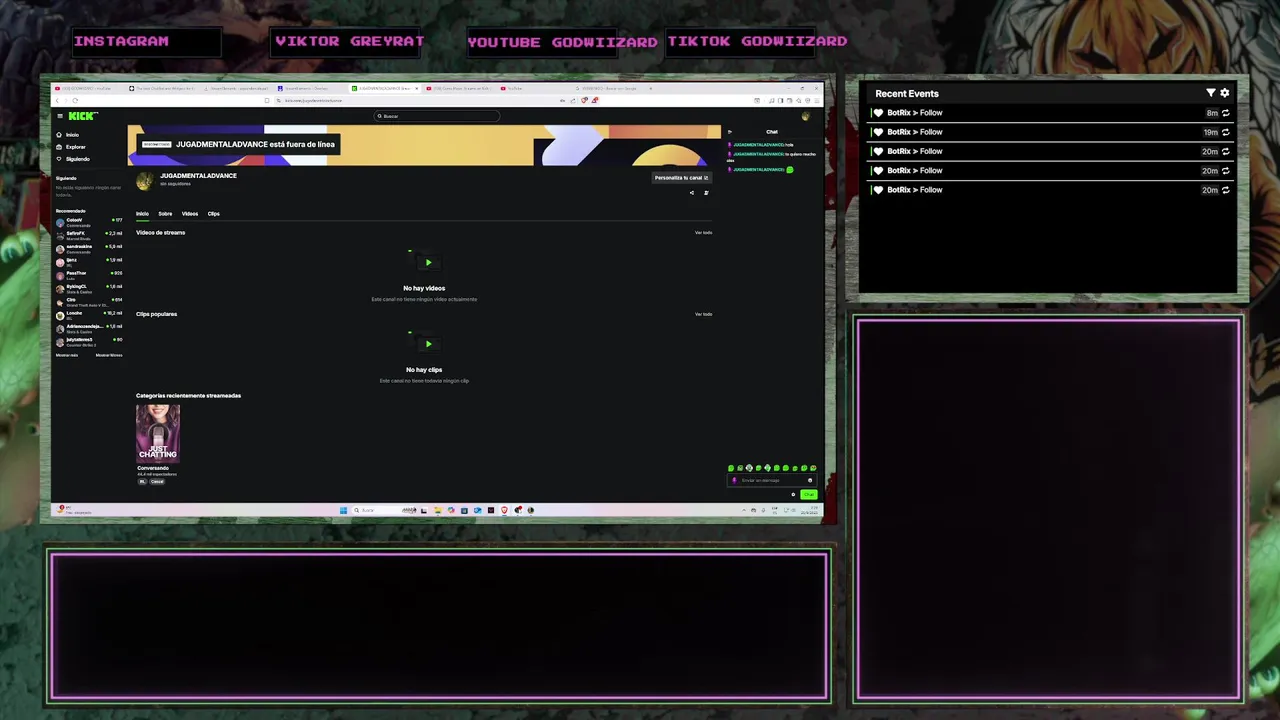The image size is (1280, 720).
Task: Click INSTAGRAM overlay label
Action: click(121, 41)
